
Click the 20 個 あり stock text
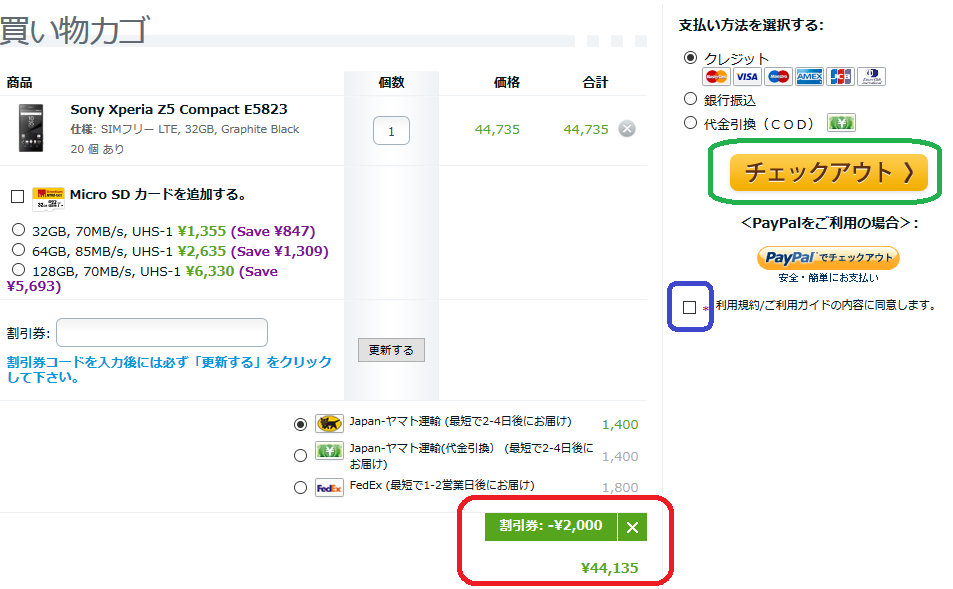click(x=97, y=149)
